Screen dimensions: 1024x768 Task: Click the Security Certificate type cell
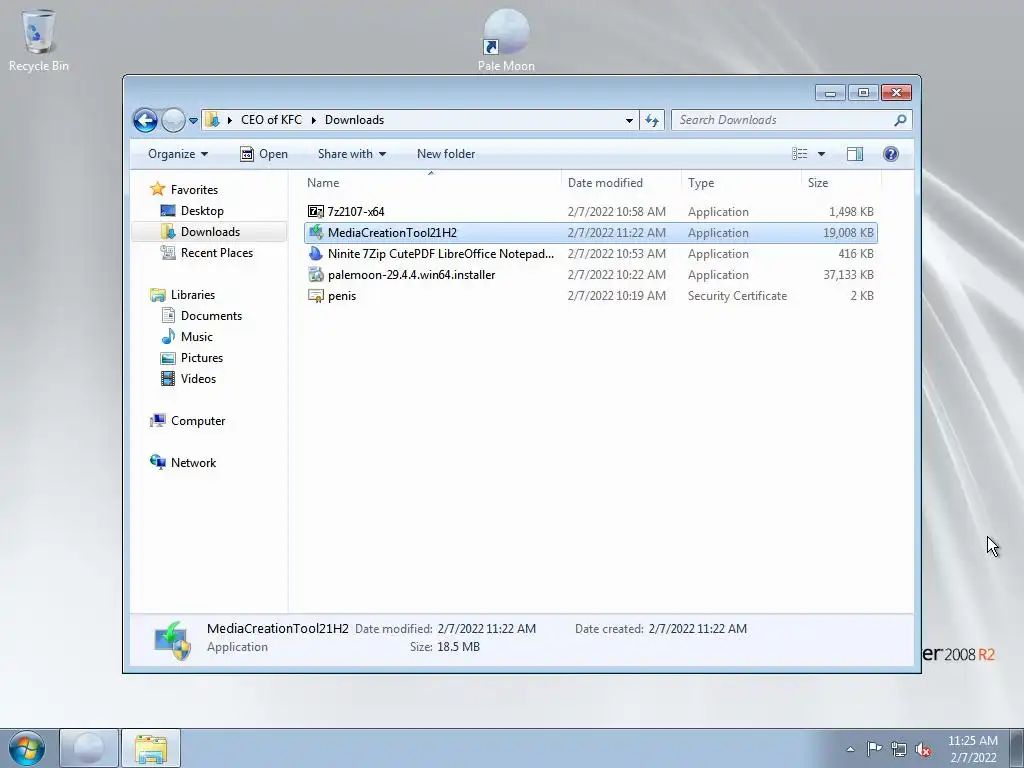[x=737, y=296]
